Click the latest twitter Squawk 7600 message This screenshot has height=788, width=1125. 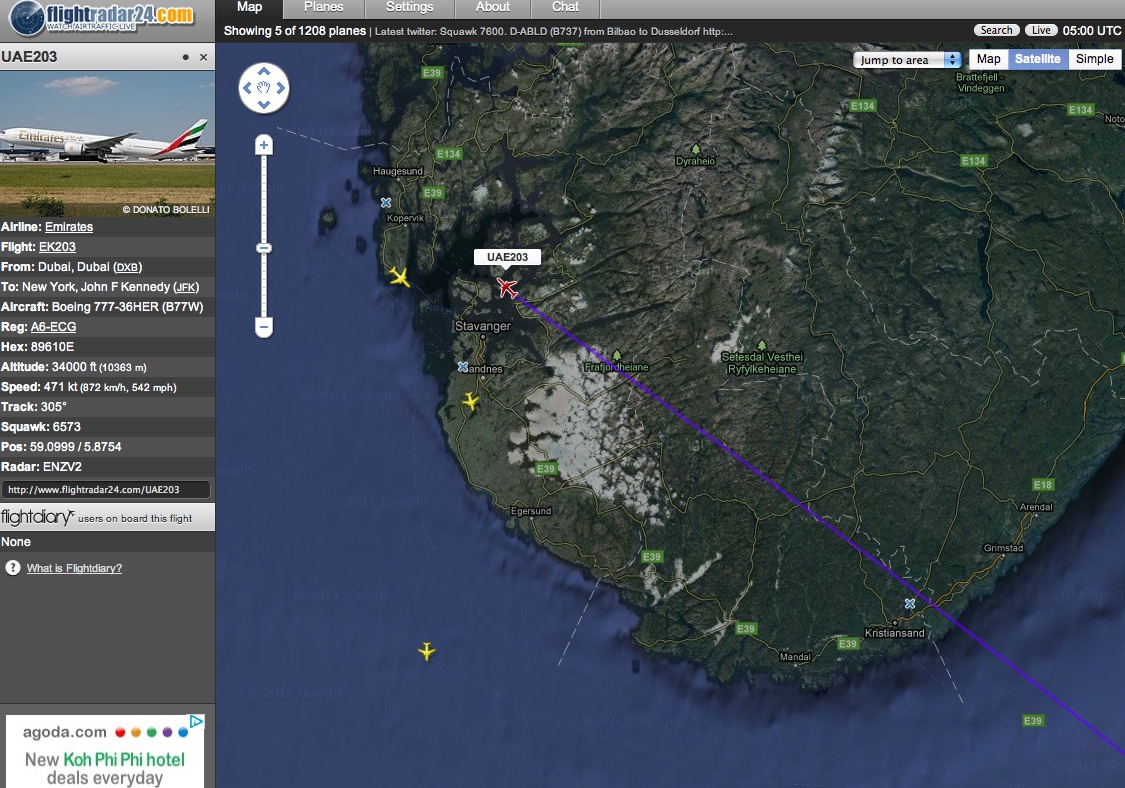pos(554,32)
